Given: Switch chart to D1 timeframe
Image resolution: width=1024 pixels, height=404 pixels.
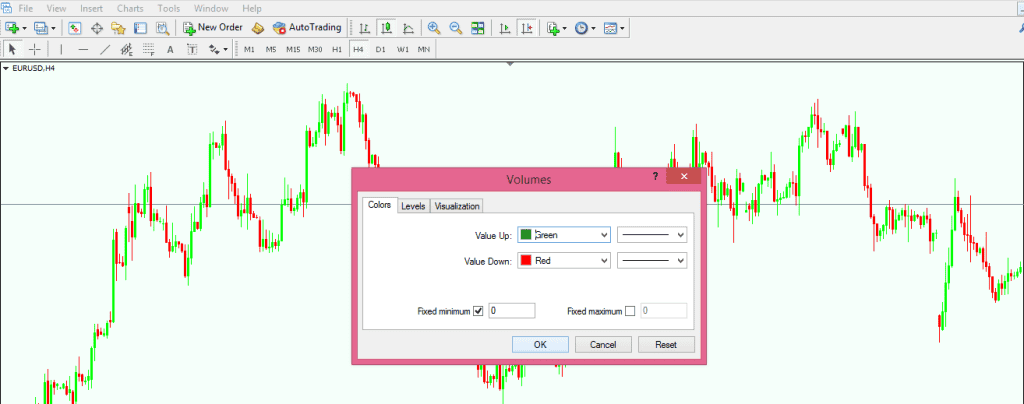Looking at the screenshot, I should coord(380,49).
